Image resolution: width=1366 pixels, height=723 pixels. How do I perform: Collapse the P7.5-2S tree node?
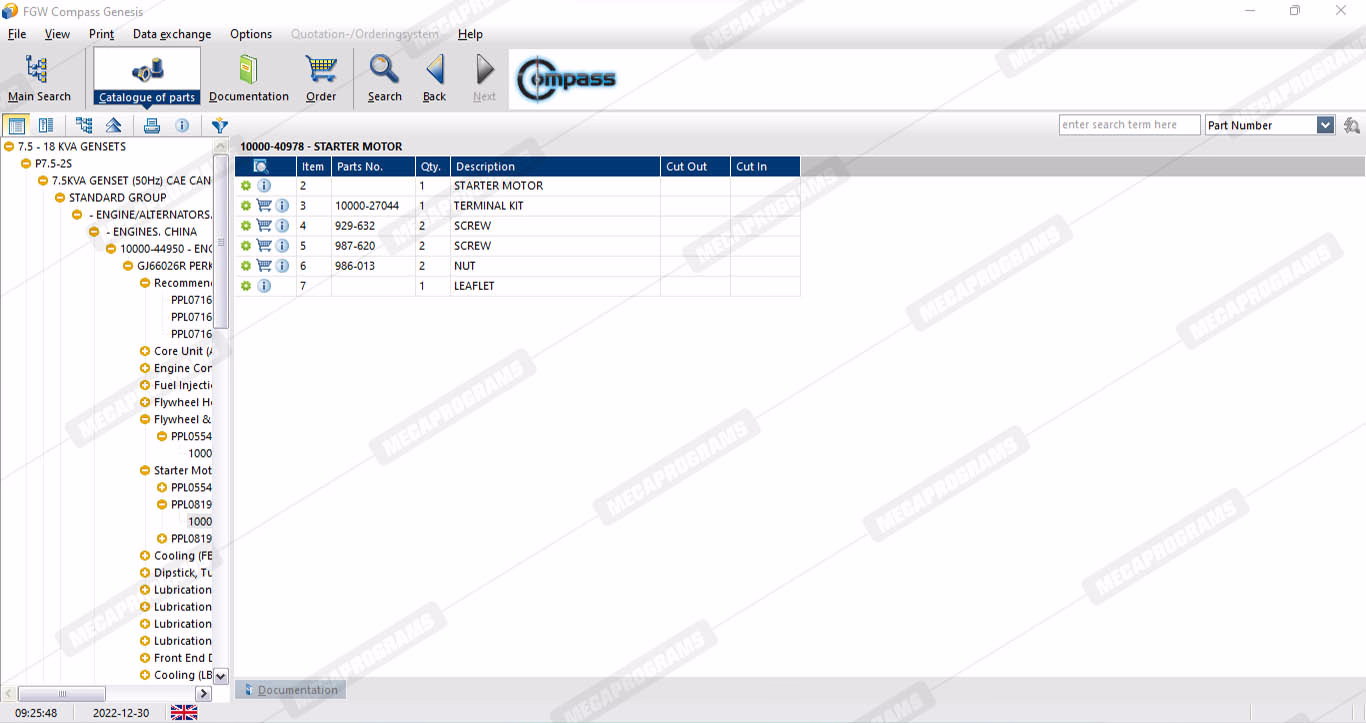(26, 164)
